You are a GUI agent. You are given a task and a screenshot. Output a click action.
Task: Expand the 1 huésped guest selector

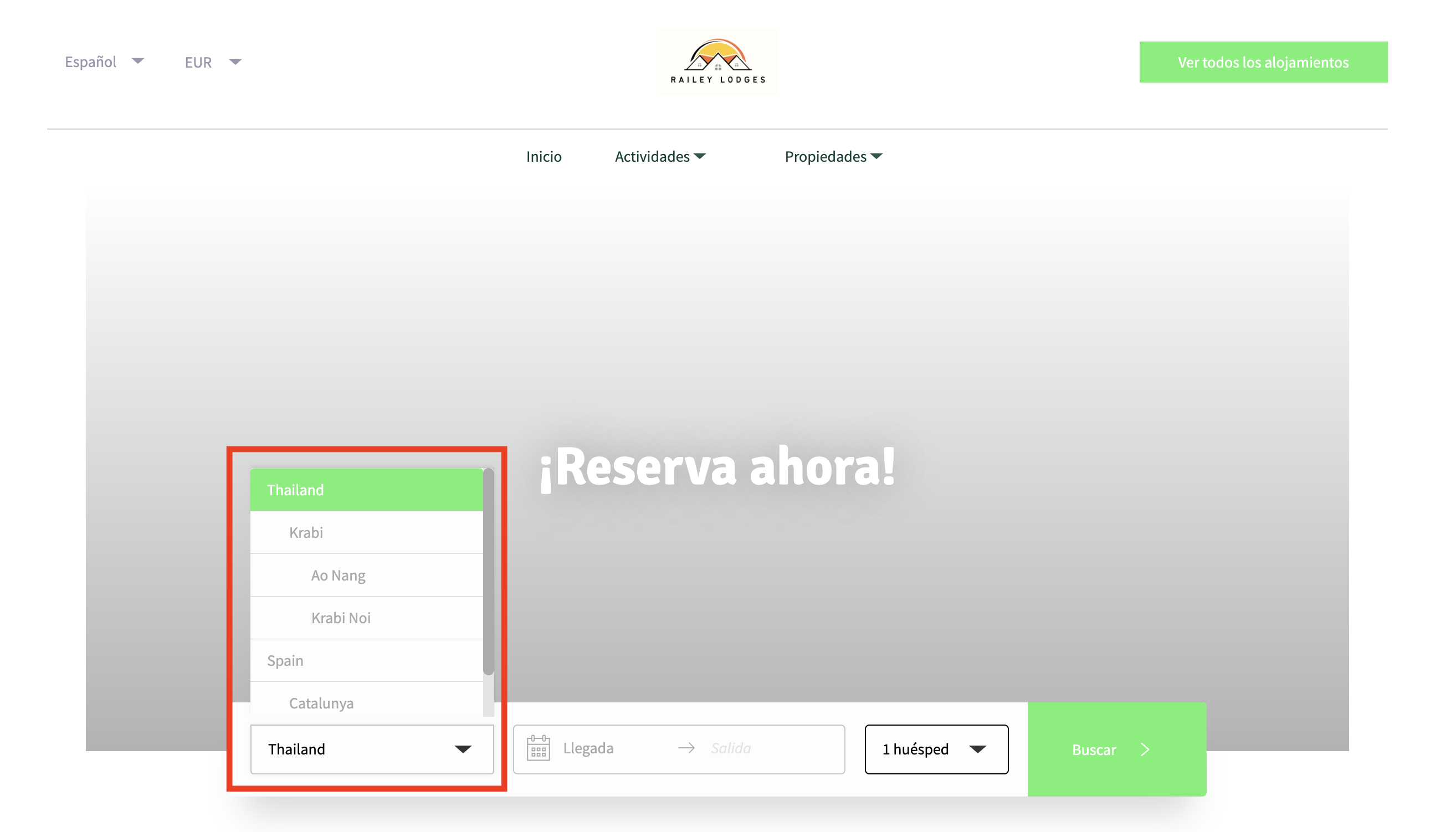(936, 749)
